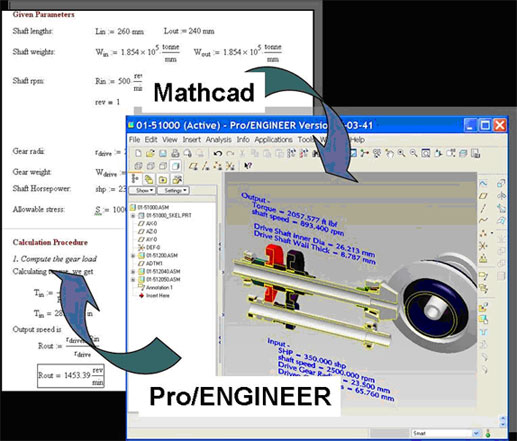
Task: Toggle datum points display icon
Action: [x=217, y=166]
